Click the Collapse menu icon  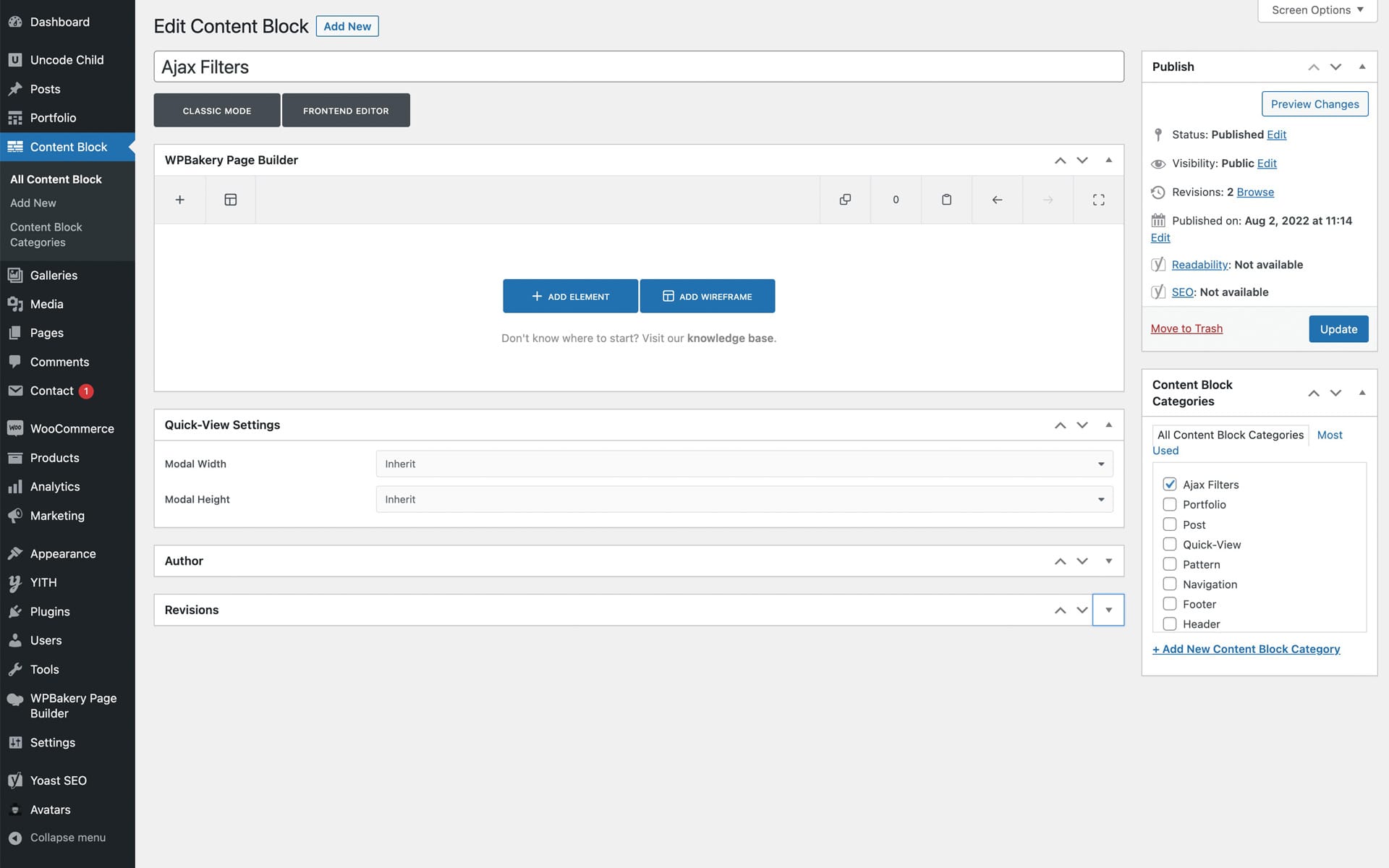pos(15,838)
